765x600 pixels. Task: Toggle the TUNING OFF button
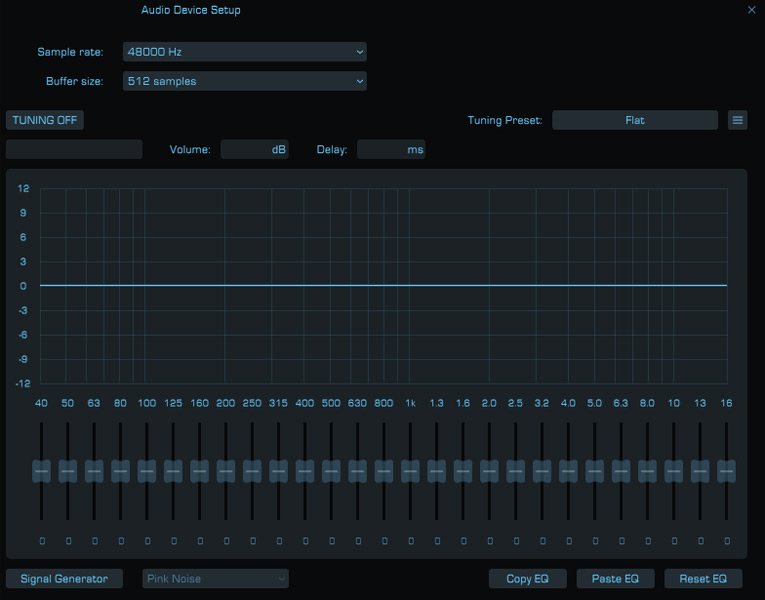click(44, 120)
